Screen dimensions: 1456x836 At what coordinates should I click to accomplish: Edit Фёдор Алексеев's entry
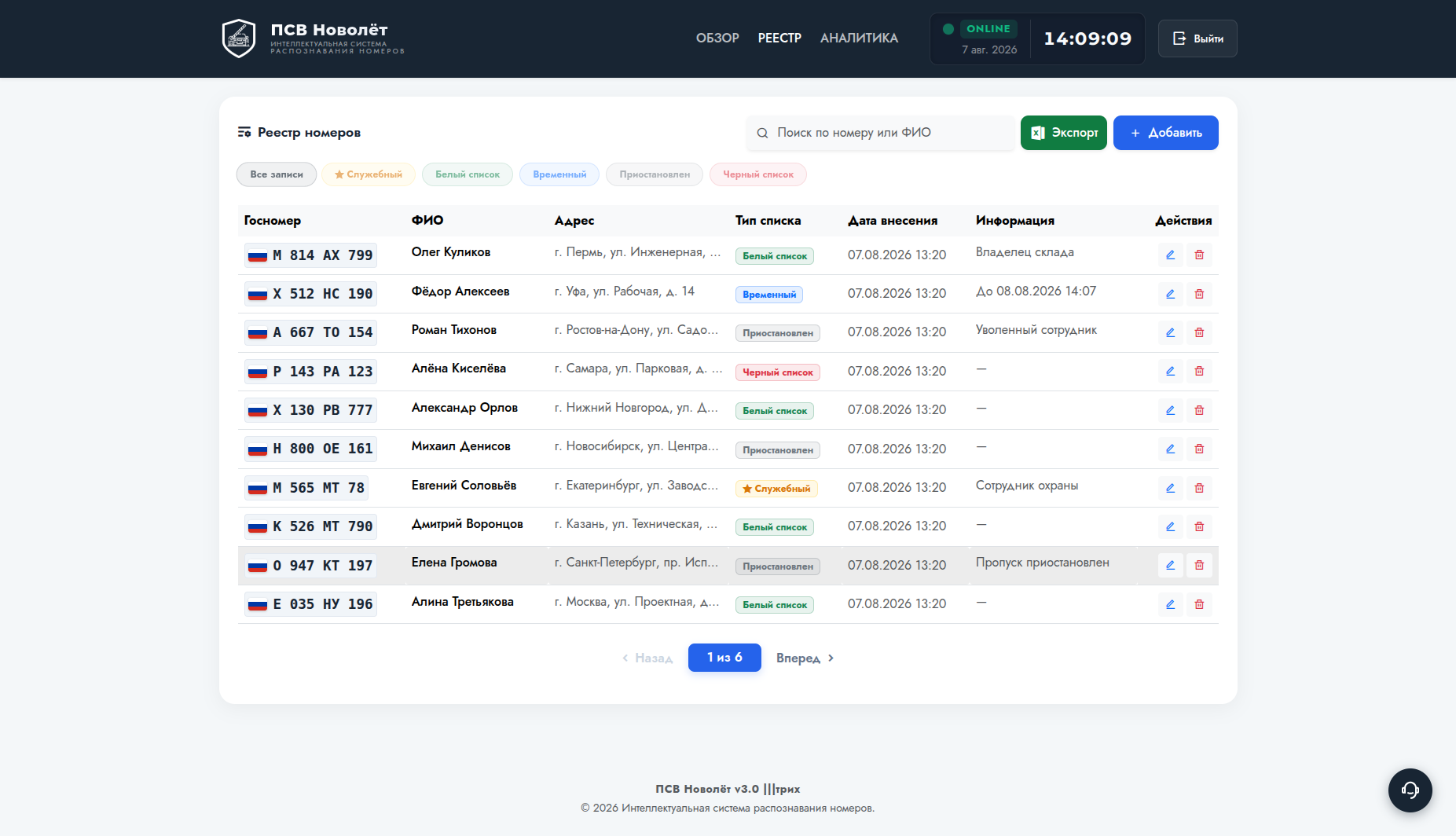tap(1170, 294)
